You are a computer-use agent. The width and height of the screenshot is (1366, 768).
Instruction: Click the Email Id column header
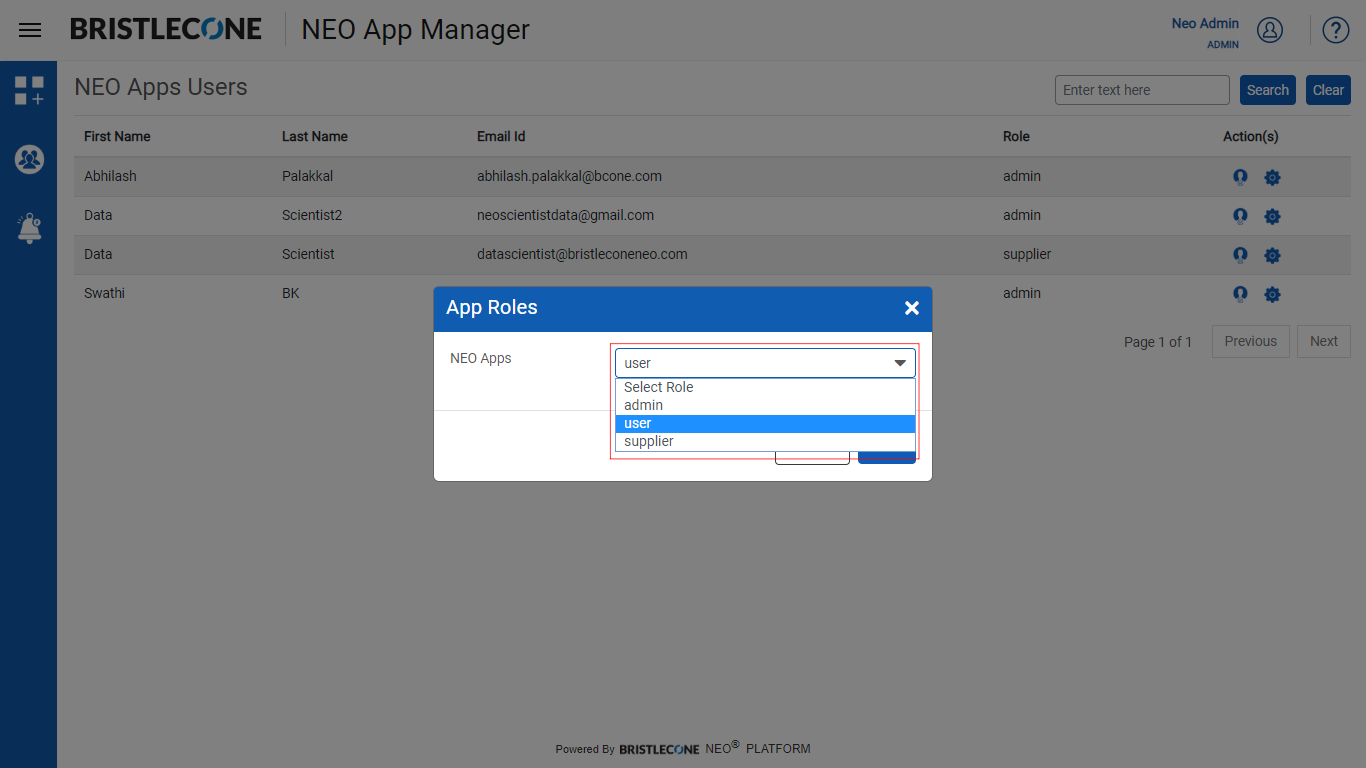coord(501,136)
